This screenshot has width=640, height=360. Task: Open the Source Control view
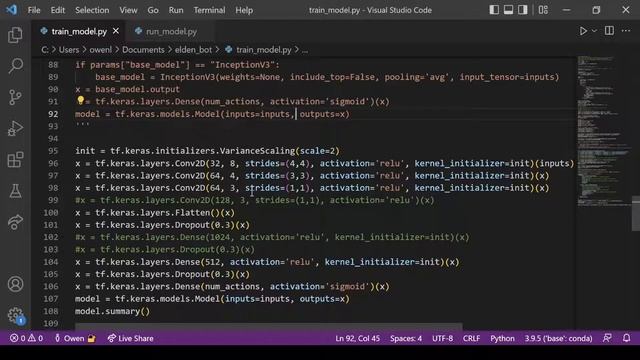point(15,97)
